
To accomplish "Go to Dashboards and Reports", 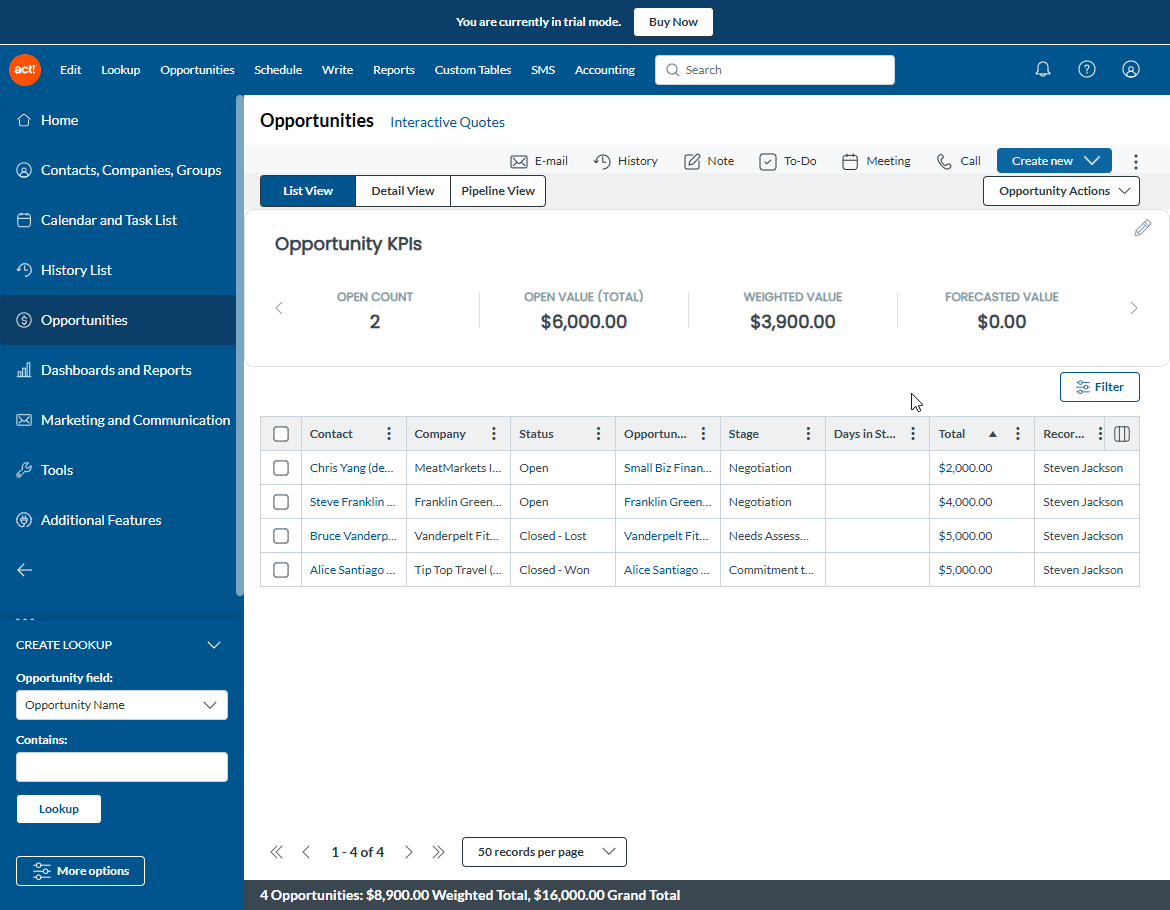I will [x=118, y=370].
